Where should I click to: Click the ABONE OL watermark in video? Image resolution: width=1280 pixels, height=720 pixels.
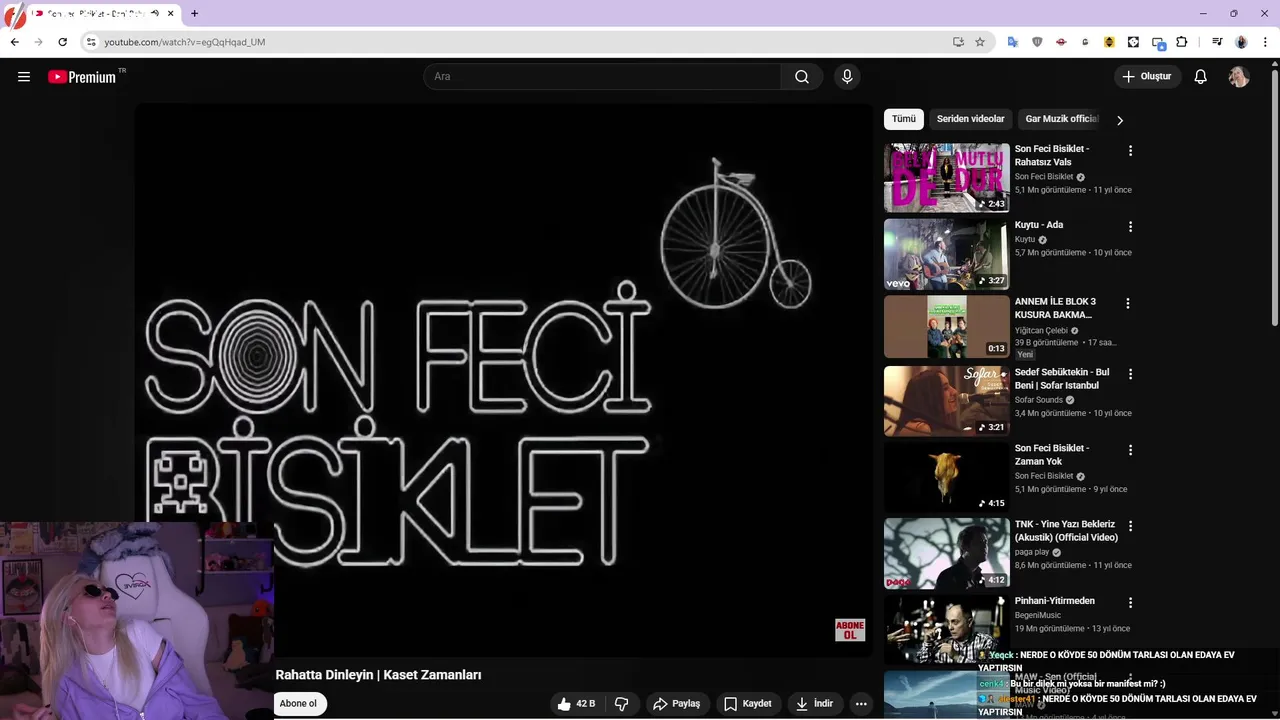pos(850,630)
